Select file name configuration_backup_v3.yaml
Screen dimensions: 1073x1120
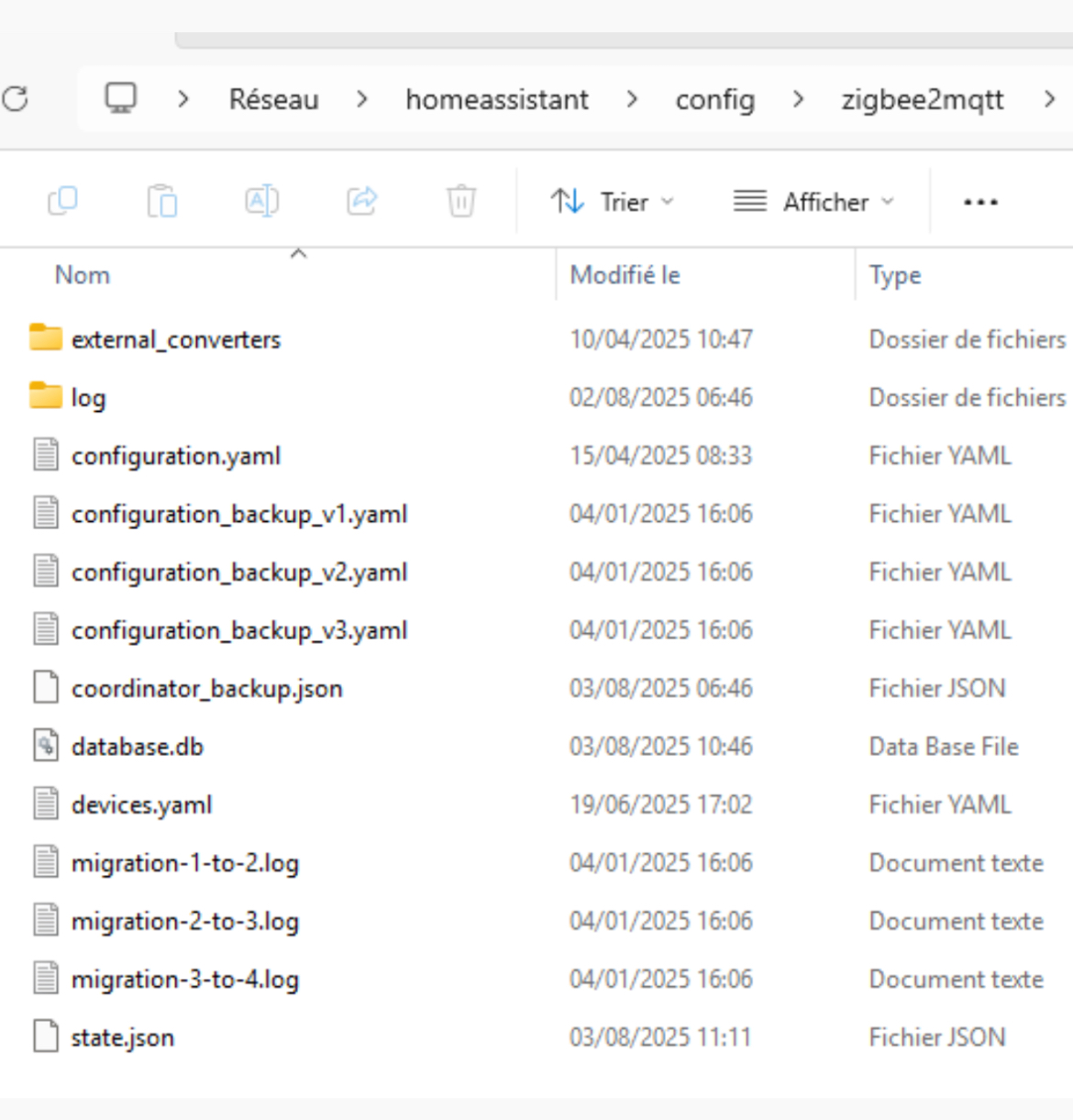[239, 630]
